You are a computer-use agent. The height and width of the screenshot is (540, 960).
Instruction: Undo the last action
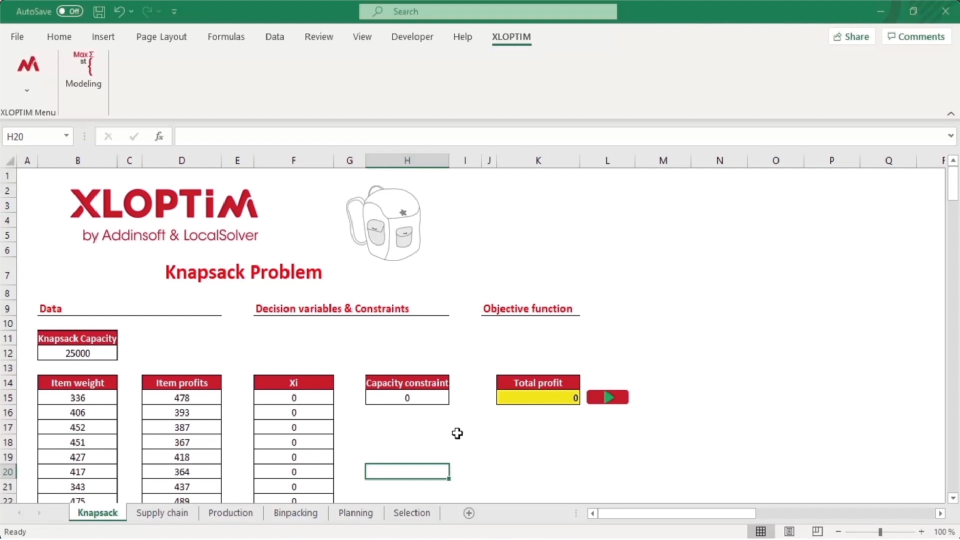119,11
